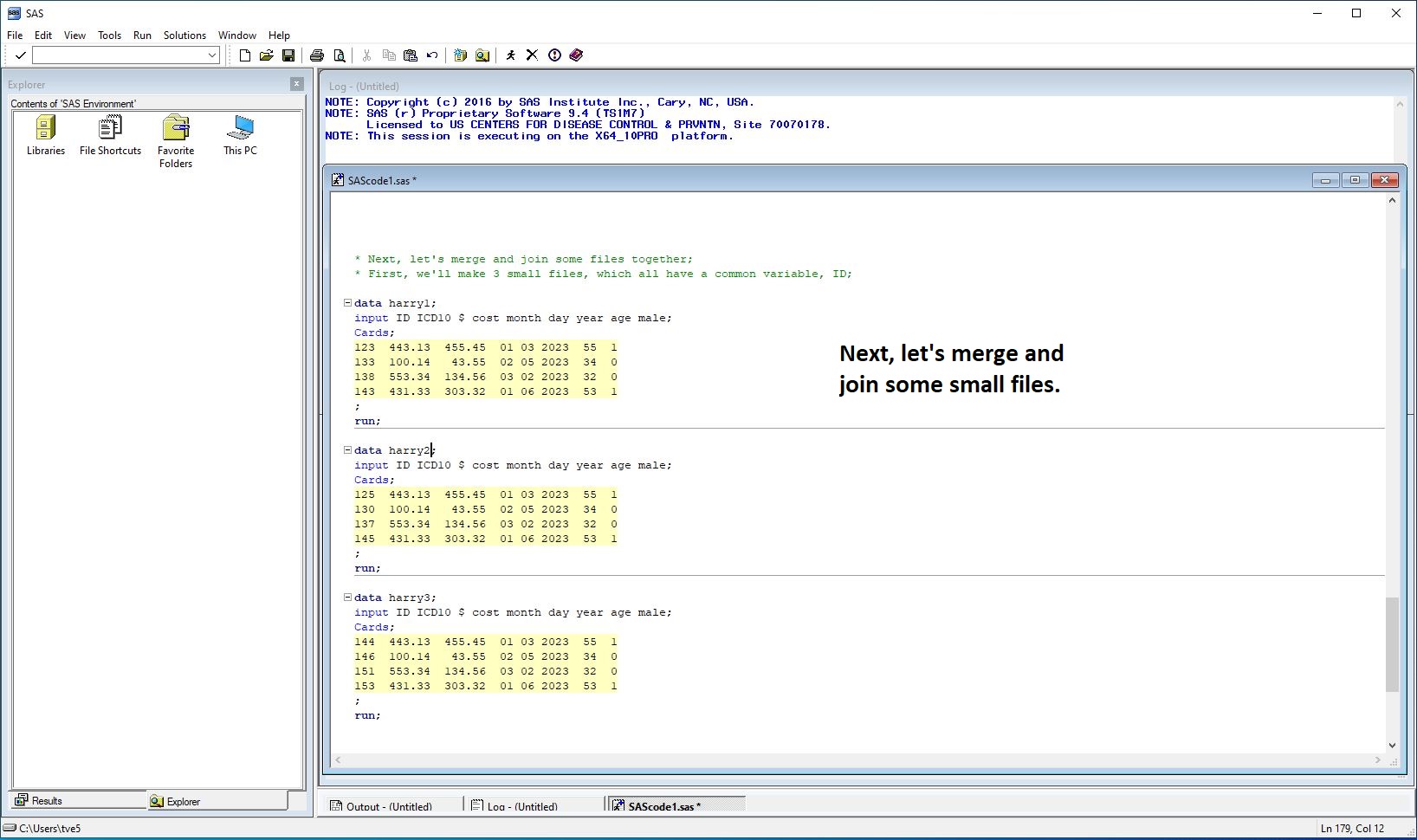Open the Solutions menu

(x=184, y=36)
